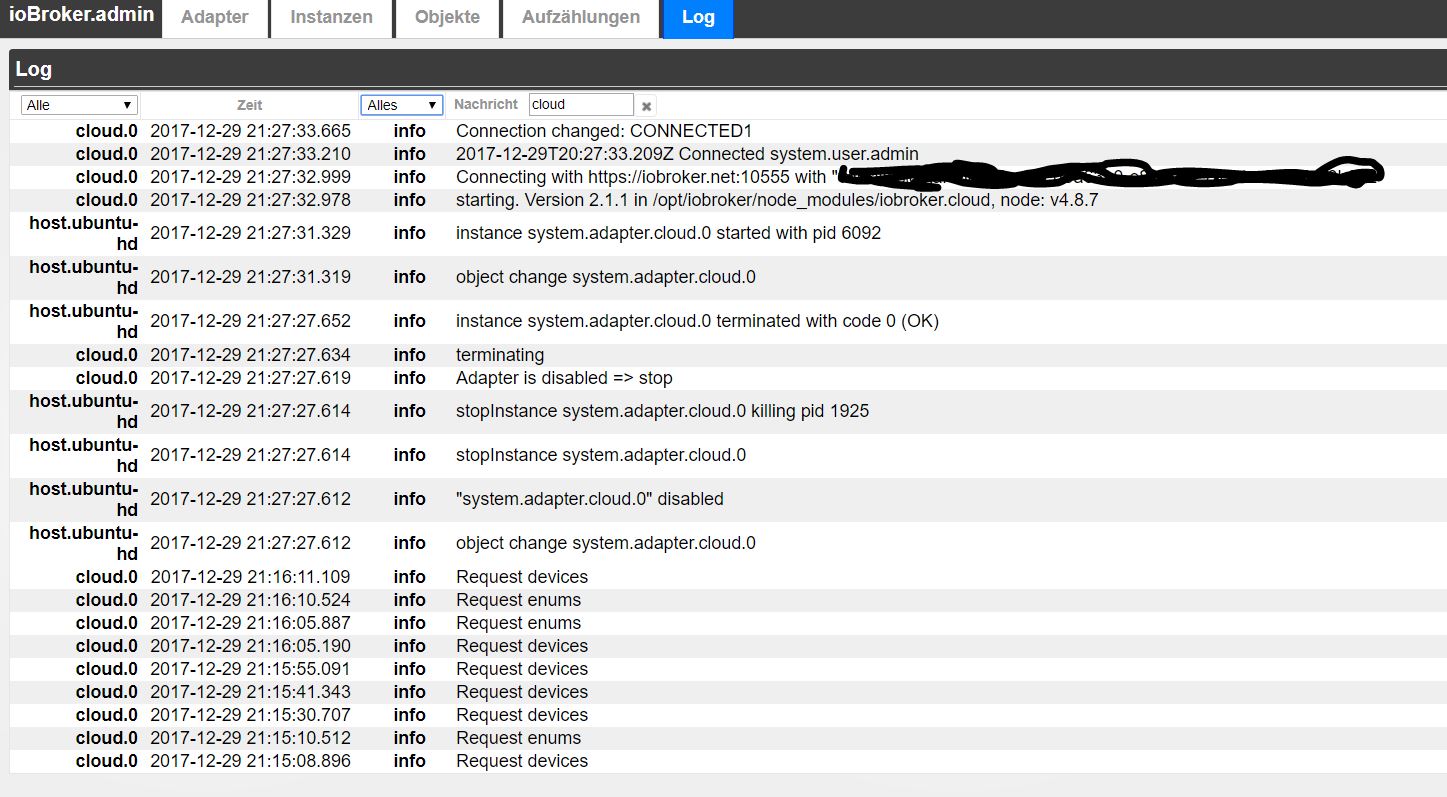
Task: Click timestamp 2017-12-29 21:27:33.665
Action: 250,131
